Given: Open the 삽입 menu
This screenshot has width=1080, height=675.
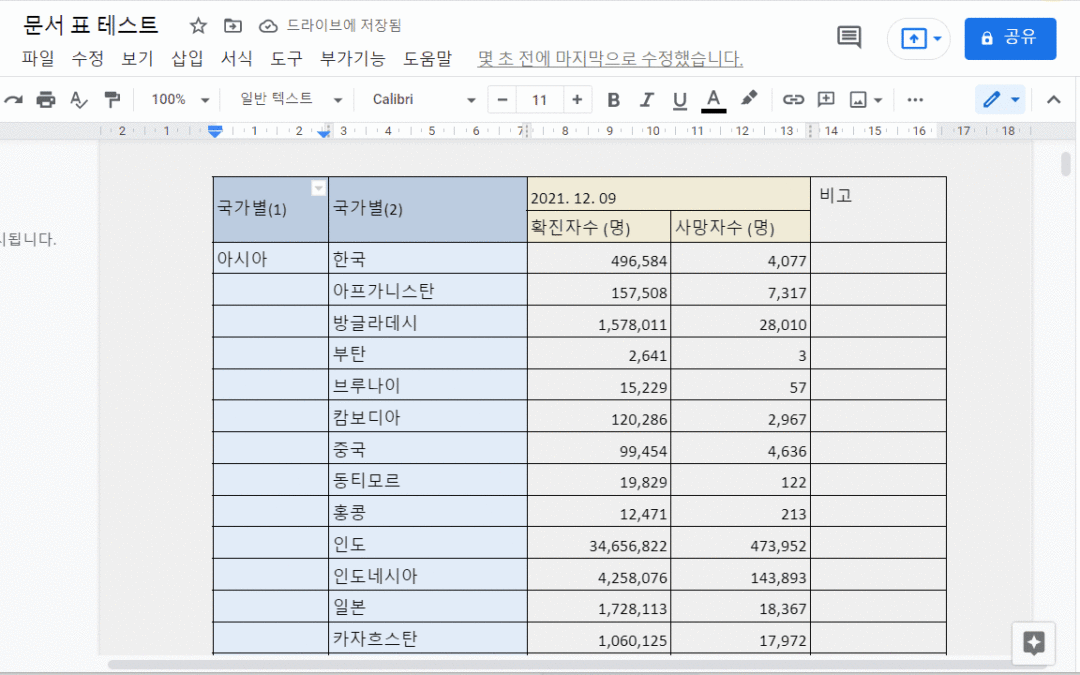Looking at the screenshot, I should pyautogui.click(x=187, y=59).
